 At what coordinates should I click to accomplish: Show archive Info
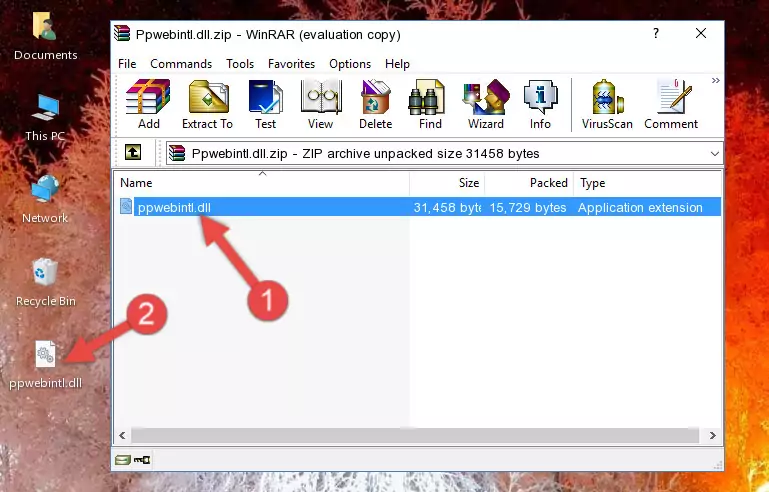(x=540, y=104)
